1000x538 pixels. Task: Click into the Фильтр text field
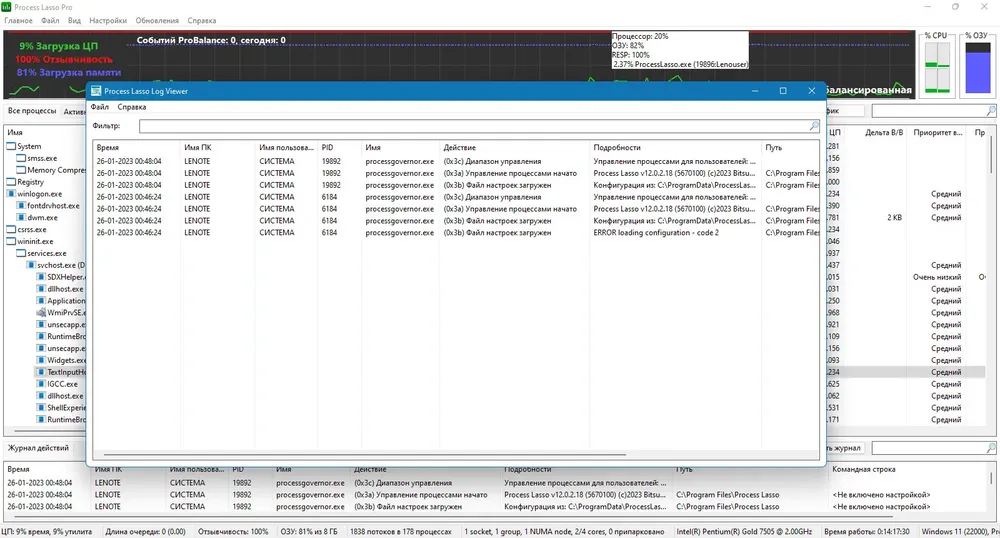[x=470, y=127]
